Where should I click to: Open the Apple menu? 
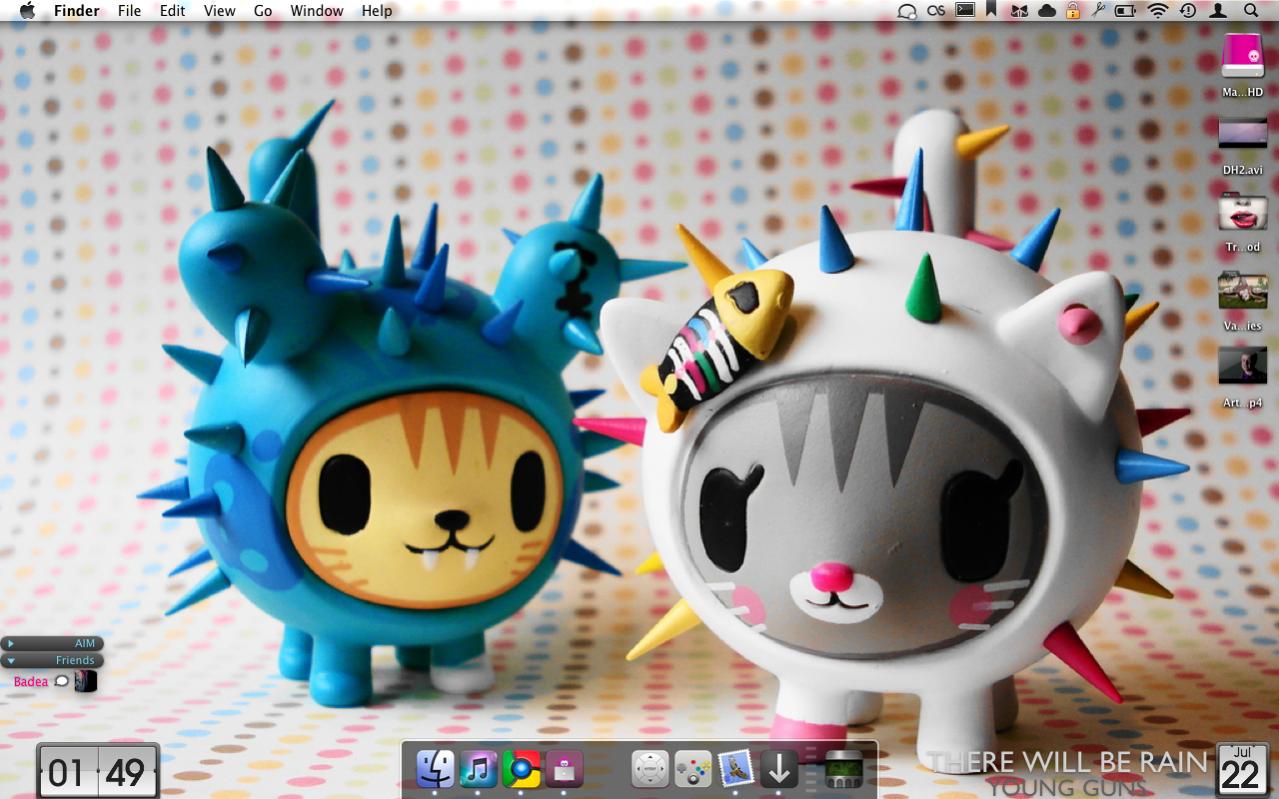(27, 11)
